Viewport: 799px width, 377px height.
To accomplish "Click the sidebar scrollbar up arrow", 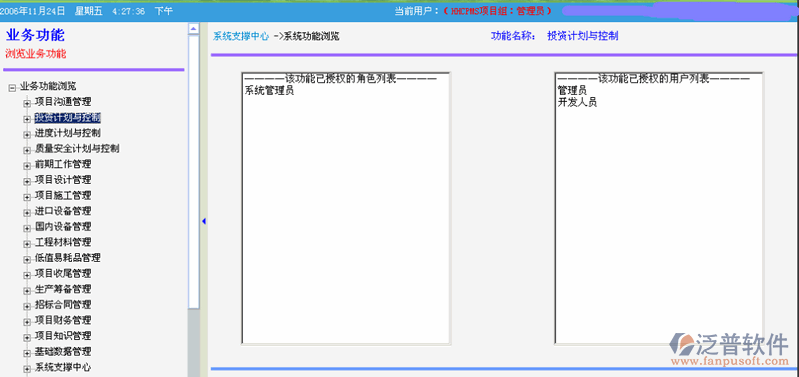I will (x=194, y=30).
